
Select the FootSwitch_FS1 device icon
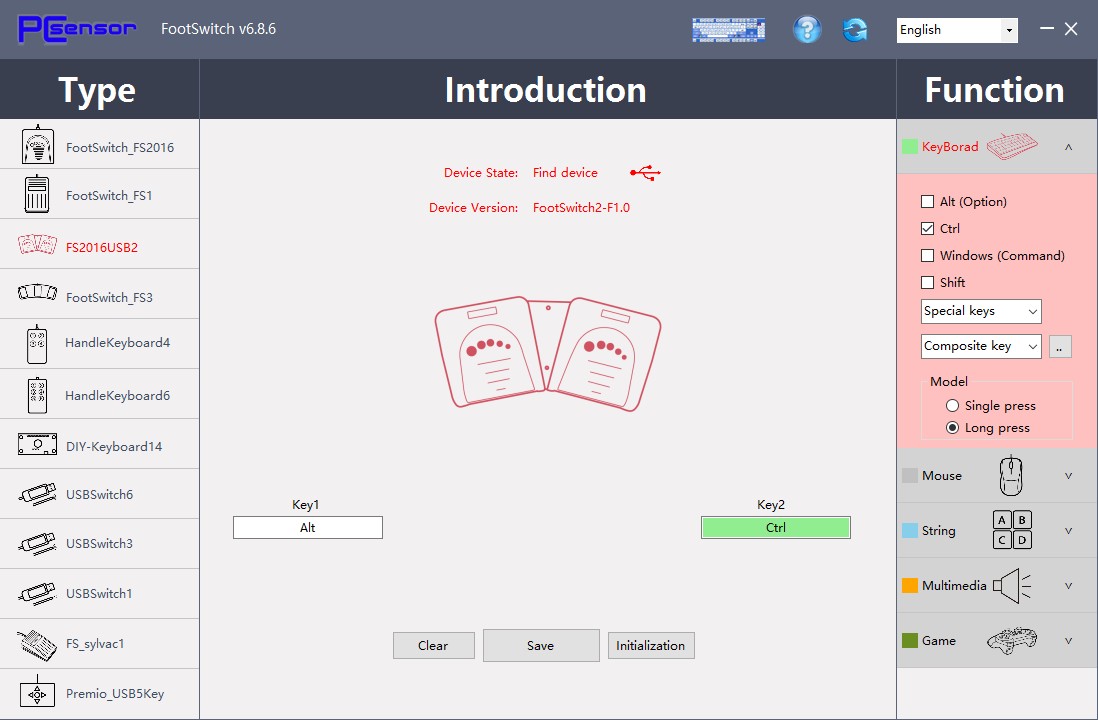pos(37,194)
